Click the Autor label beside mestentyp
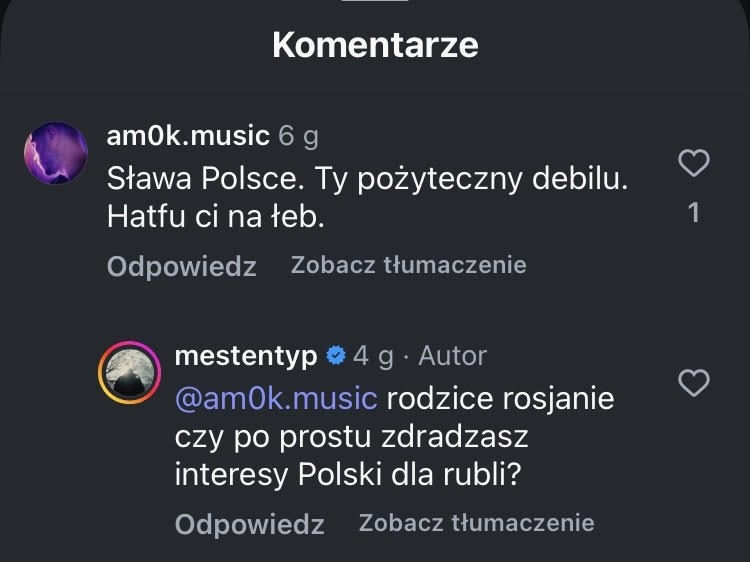Screen dimensions: 750x562 tap(452, 355)
